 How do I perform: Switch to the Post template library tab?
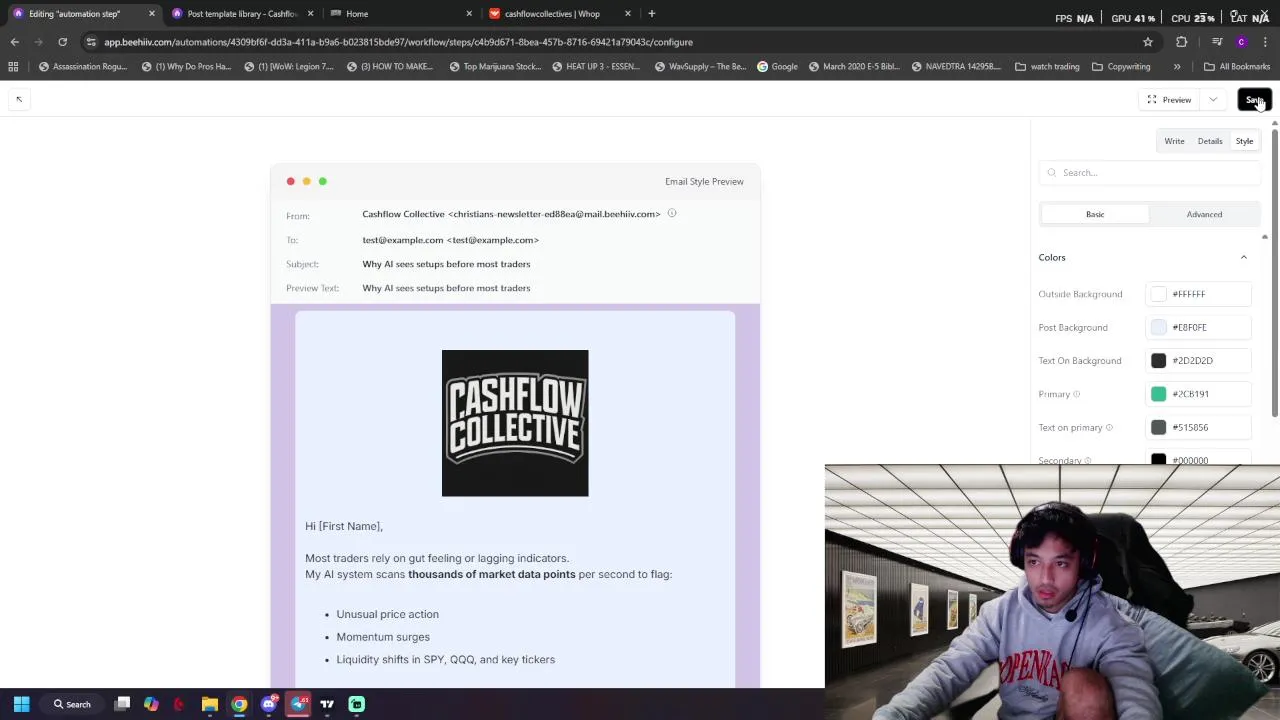pyautogui.click(x=240, y=14)
